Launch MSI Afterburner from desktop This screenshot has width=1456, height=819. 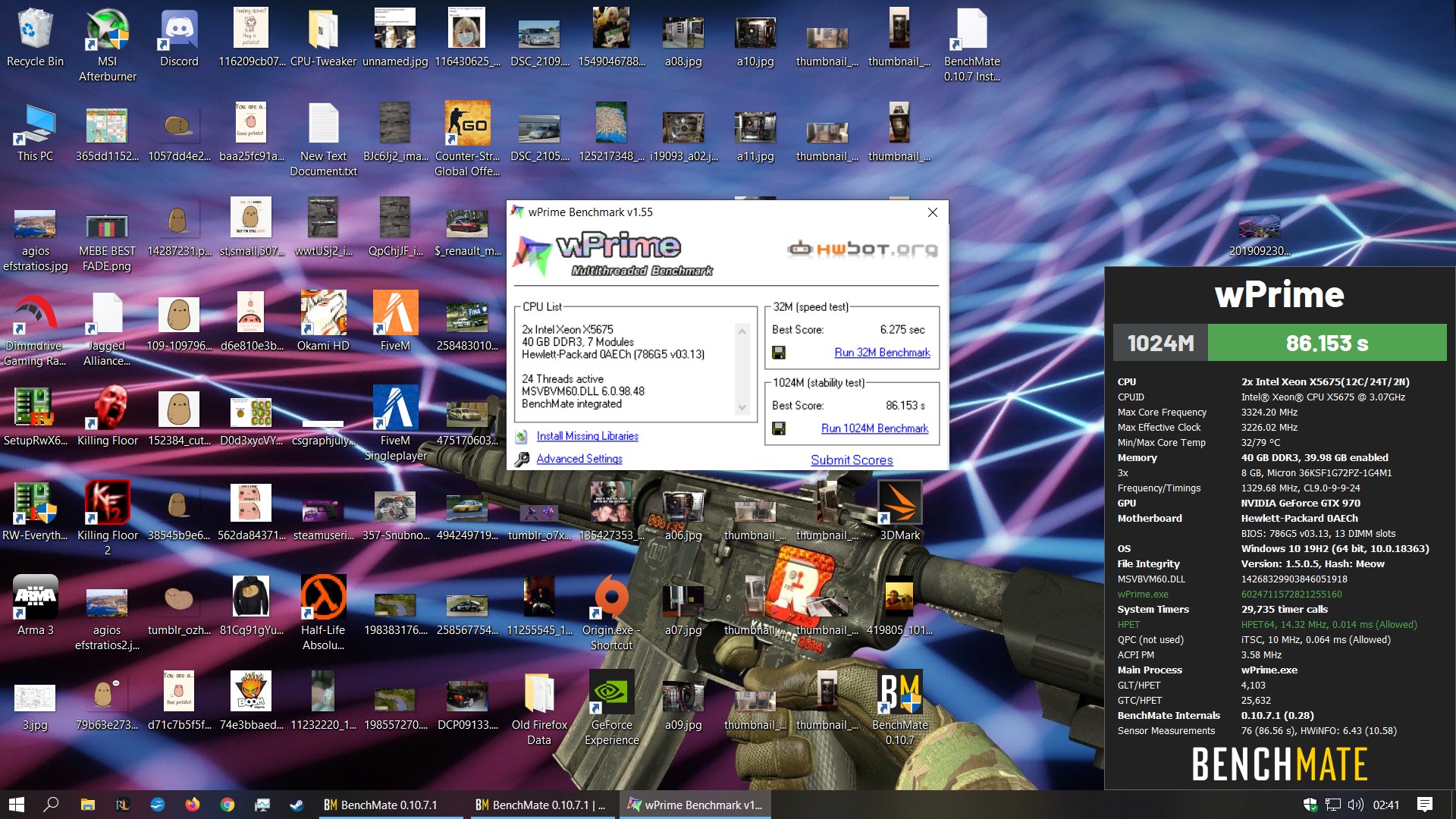point(107,45)
